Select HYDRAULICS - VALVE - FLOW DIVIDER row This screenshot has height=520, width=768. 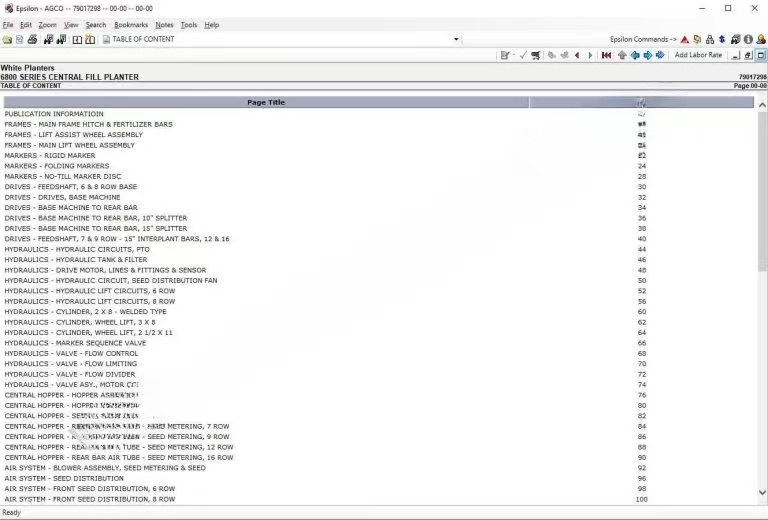point(378,374)
